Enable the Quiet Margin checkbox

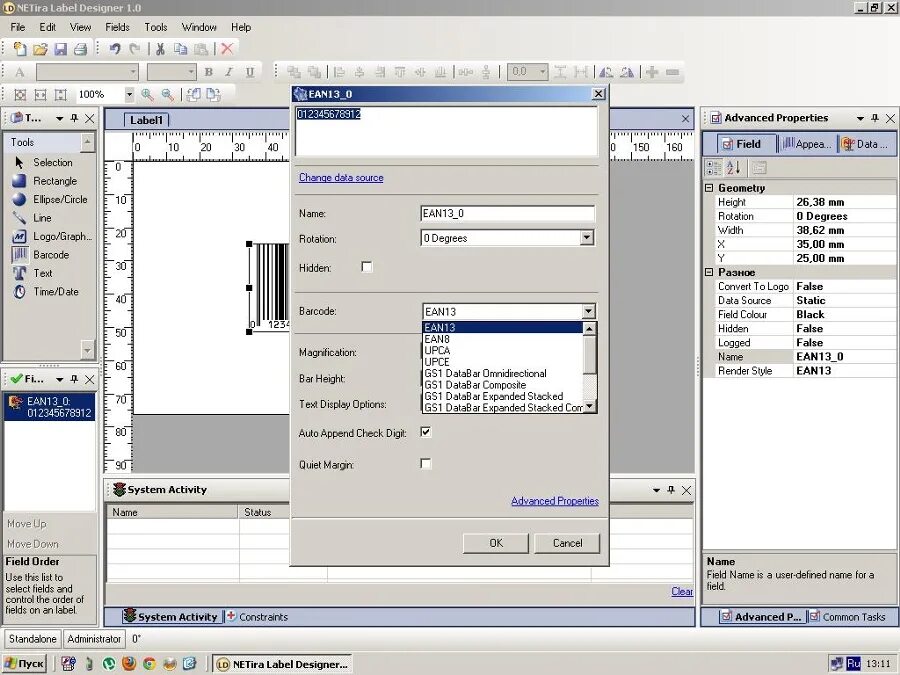(425, 463)
